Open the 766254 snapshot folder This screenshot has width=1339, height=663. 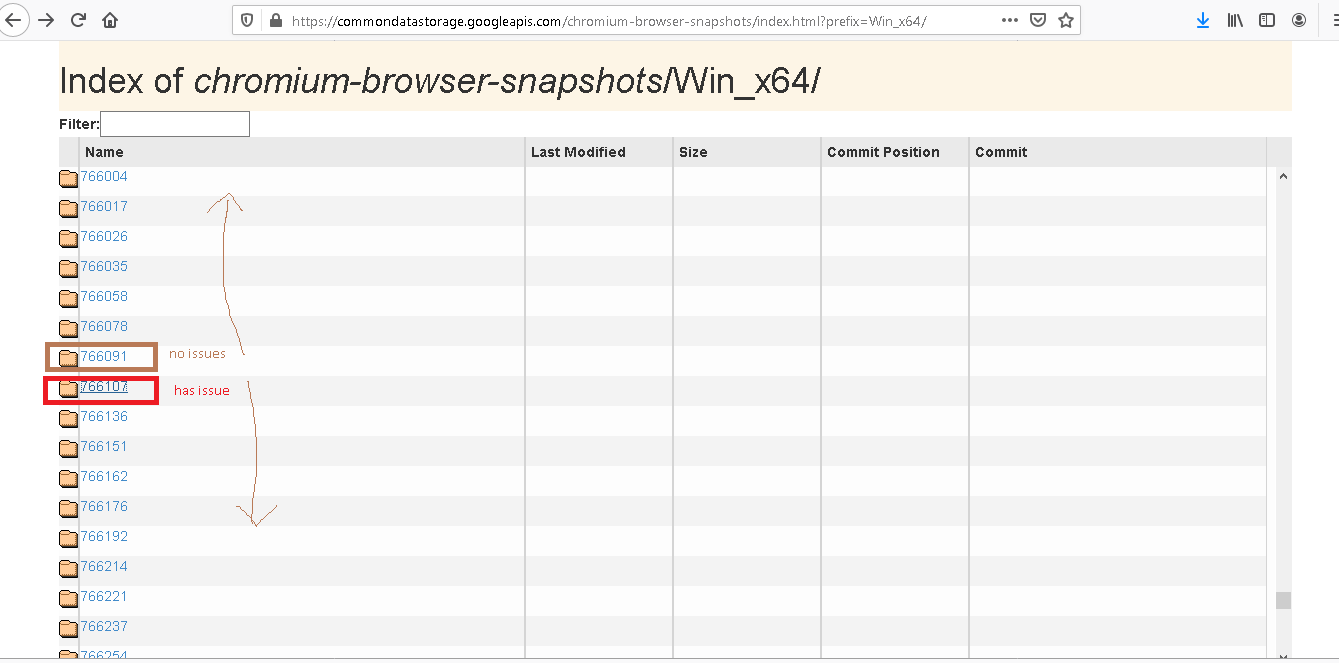click(104, 654)
